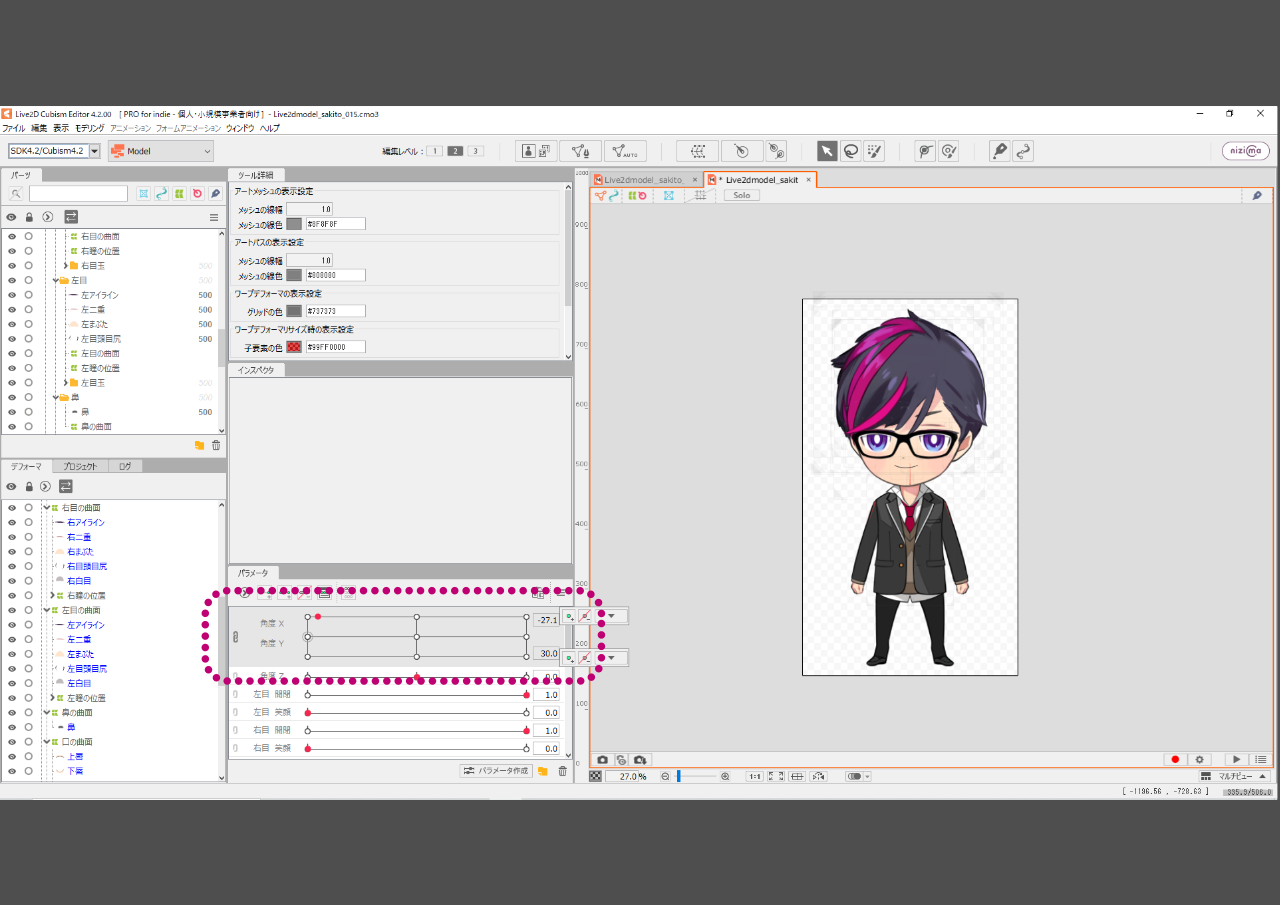Select the glue tool
Image resolution: width=1280 pixels, height=905 pixels.
[925, 151]
